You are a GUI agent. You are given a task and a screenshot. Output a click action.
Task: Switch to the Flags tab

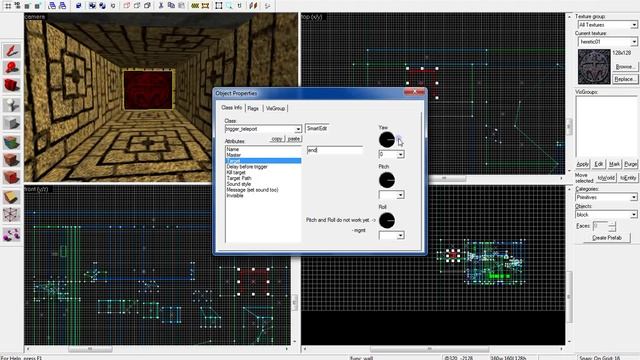click(x=253, y=109)
